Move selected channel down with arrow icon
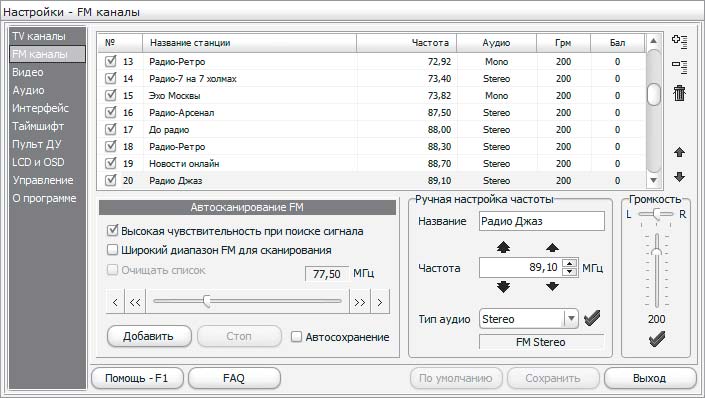Viewport: 705px width, 398px height. click(x=679, y=177)
